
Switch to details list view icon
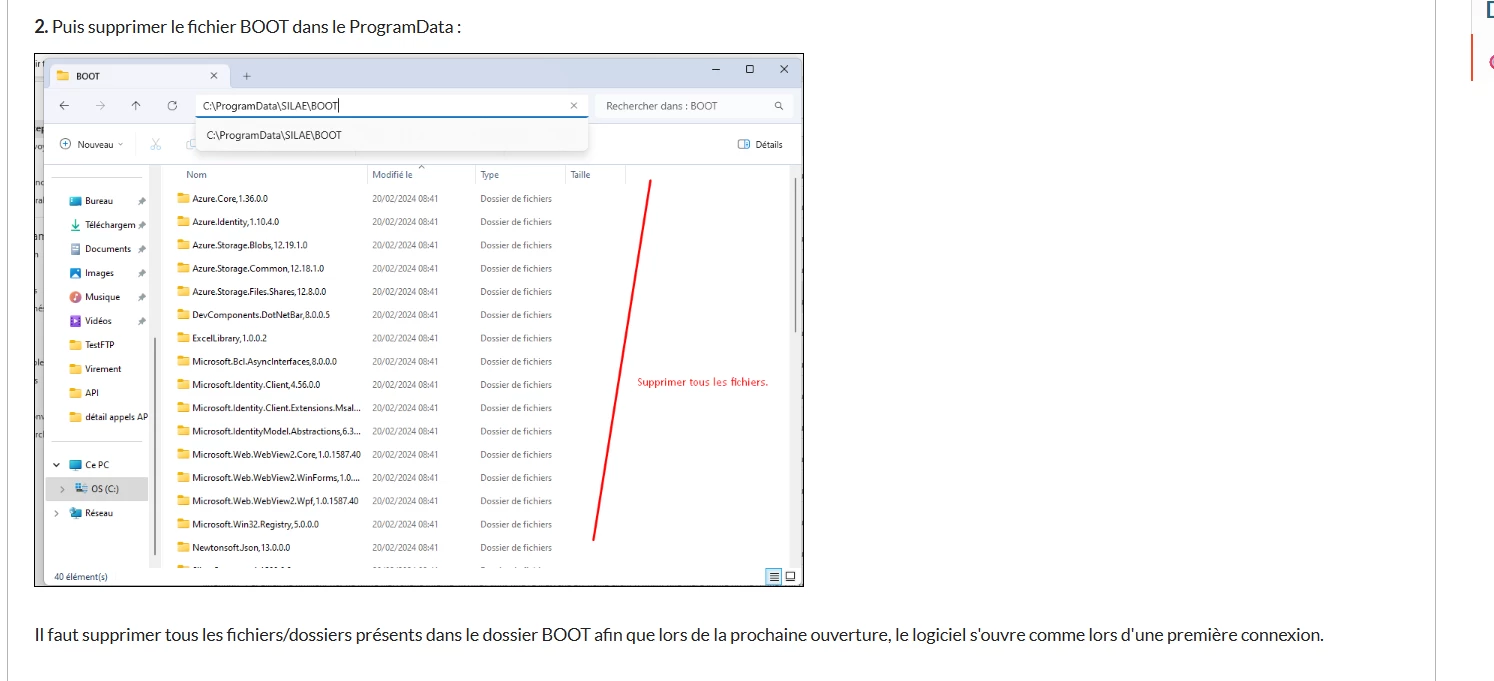[x=773, y=577]
